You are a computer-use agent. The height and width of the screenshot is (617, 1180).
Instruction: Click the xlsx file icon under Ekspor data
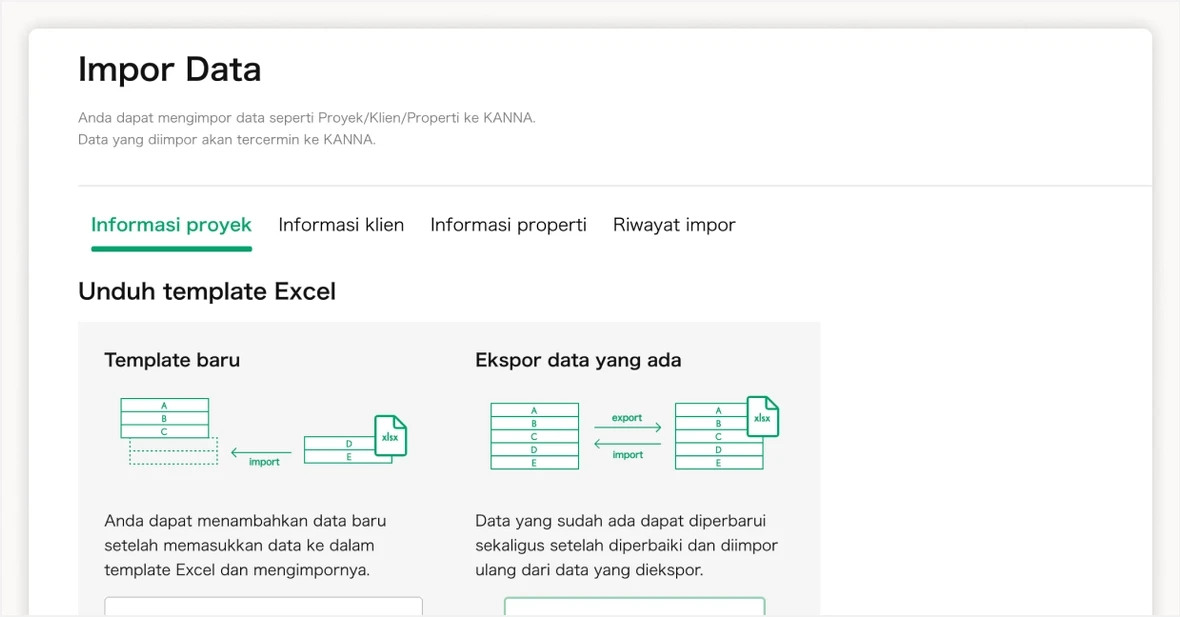coord(762,417)
